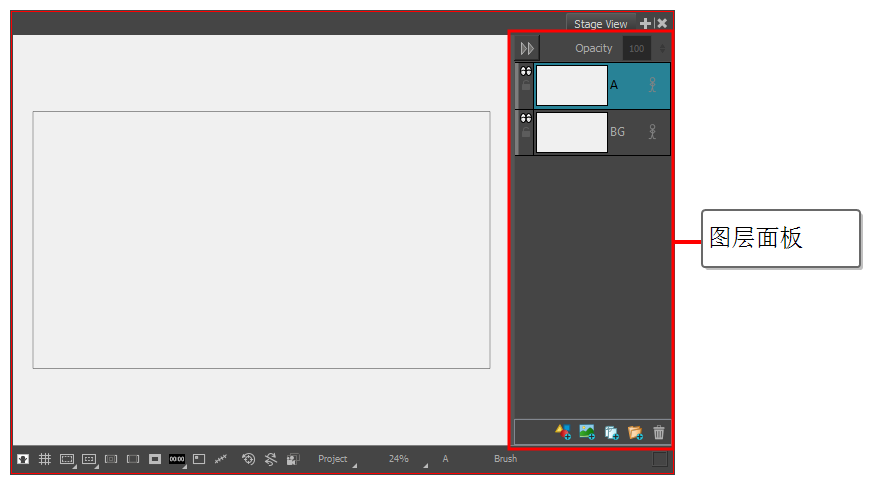Switch to the Stage View tab

[x=600, y=24]
